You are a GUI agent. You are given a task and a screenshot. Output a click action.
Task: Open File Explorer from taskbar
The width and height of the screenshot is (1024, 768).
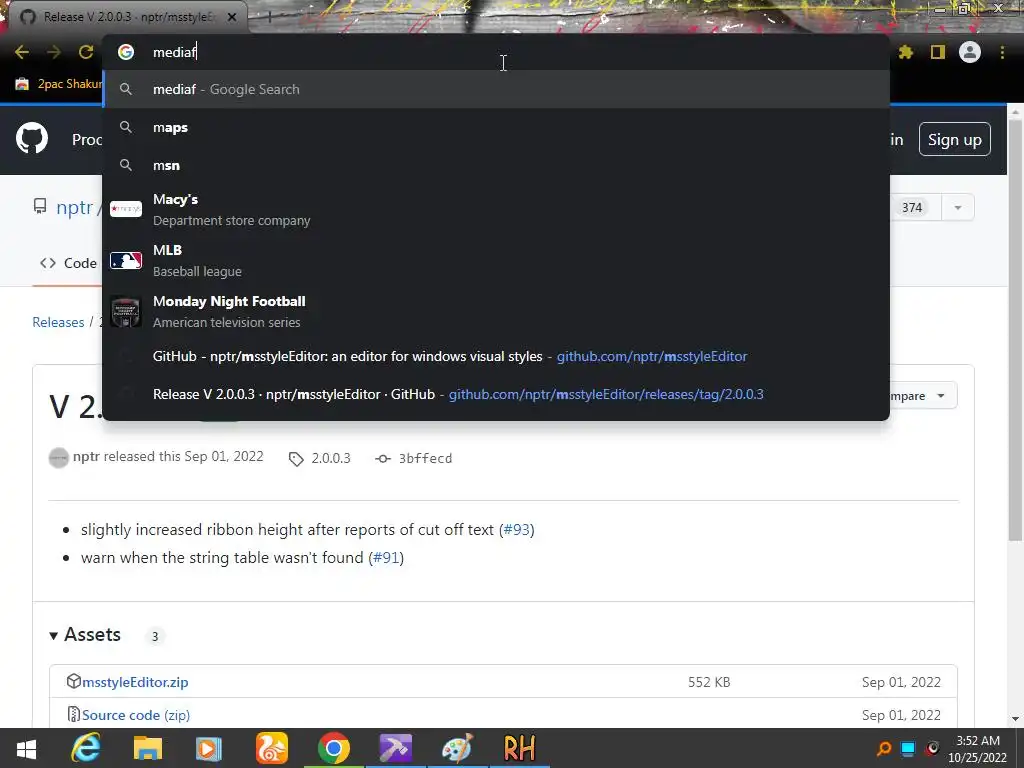(x=148, y=748)
